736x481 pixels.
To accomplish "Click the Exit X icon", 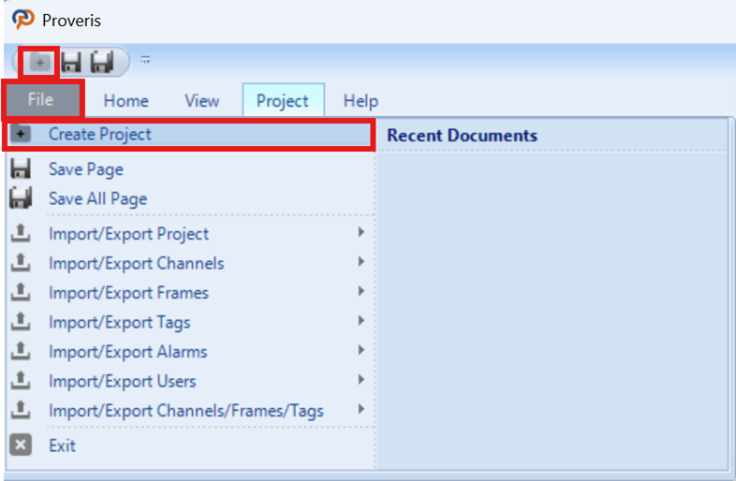I will (x=21, y=445).
